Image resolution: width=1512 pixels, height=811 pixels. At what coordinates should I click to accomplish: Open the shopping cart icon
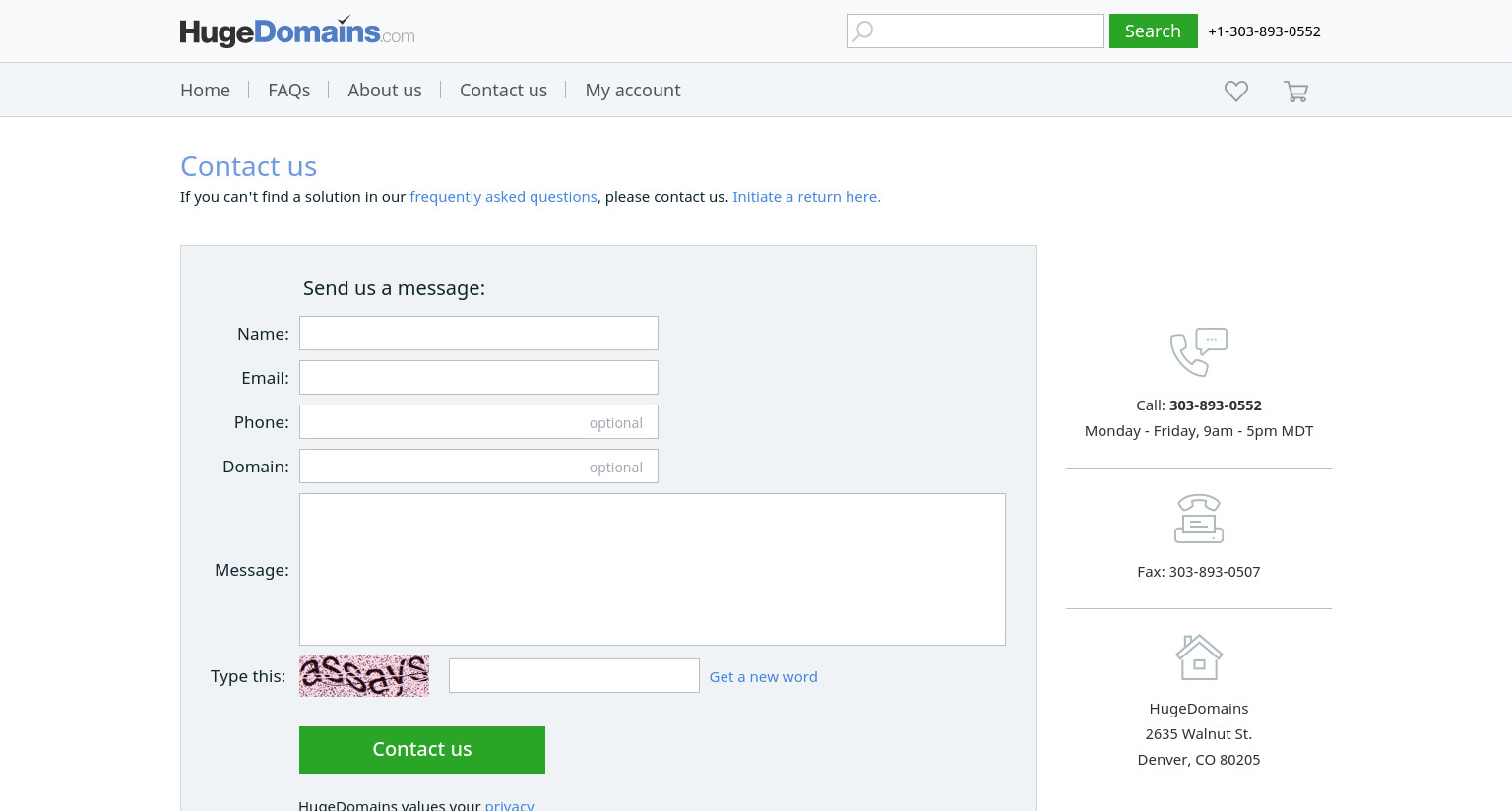pos(1296,92)
